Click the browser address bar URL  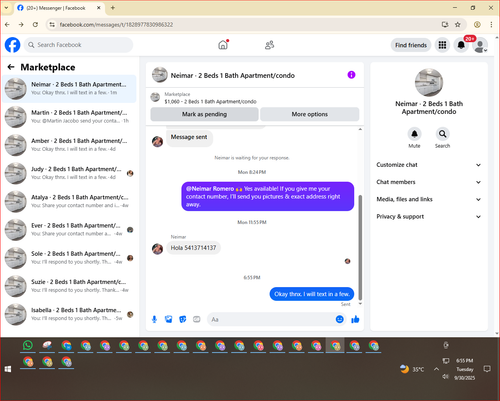[116, 24]
